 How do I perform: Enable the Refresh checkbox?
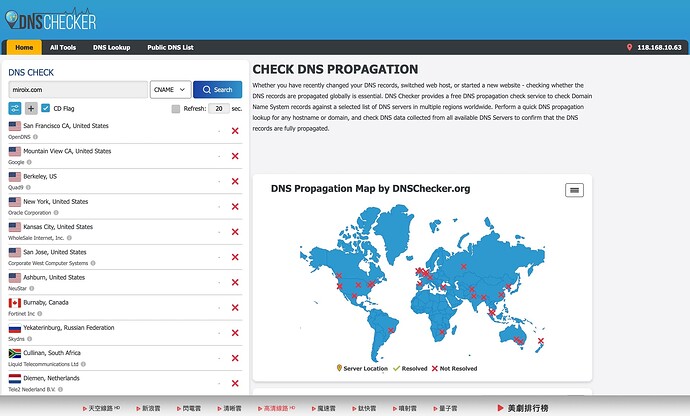coord(176,109)
